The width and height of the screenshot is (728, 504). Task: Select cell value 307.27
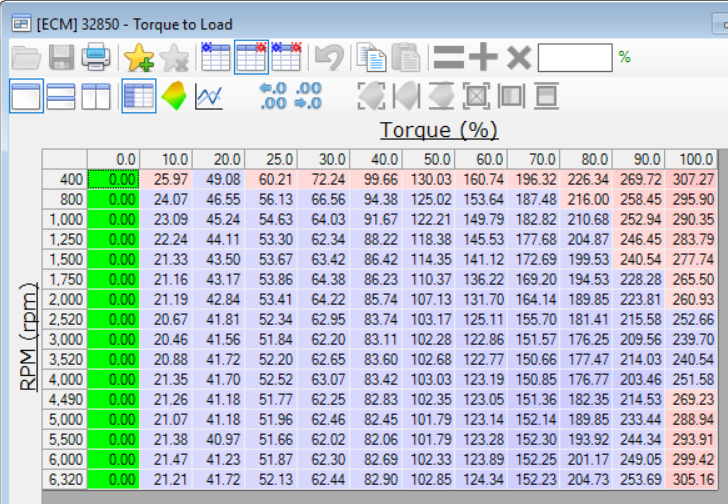pyautogui.click(x=691, y=179)
